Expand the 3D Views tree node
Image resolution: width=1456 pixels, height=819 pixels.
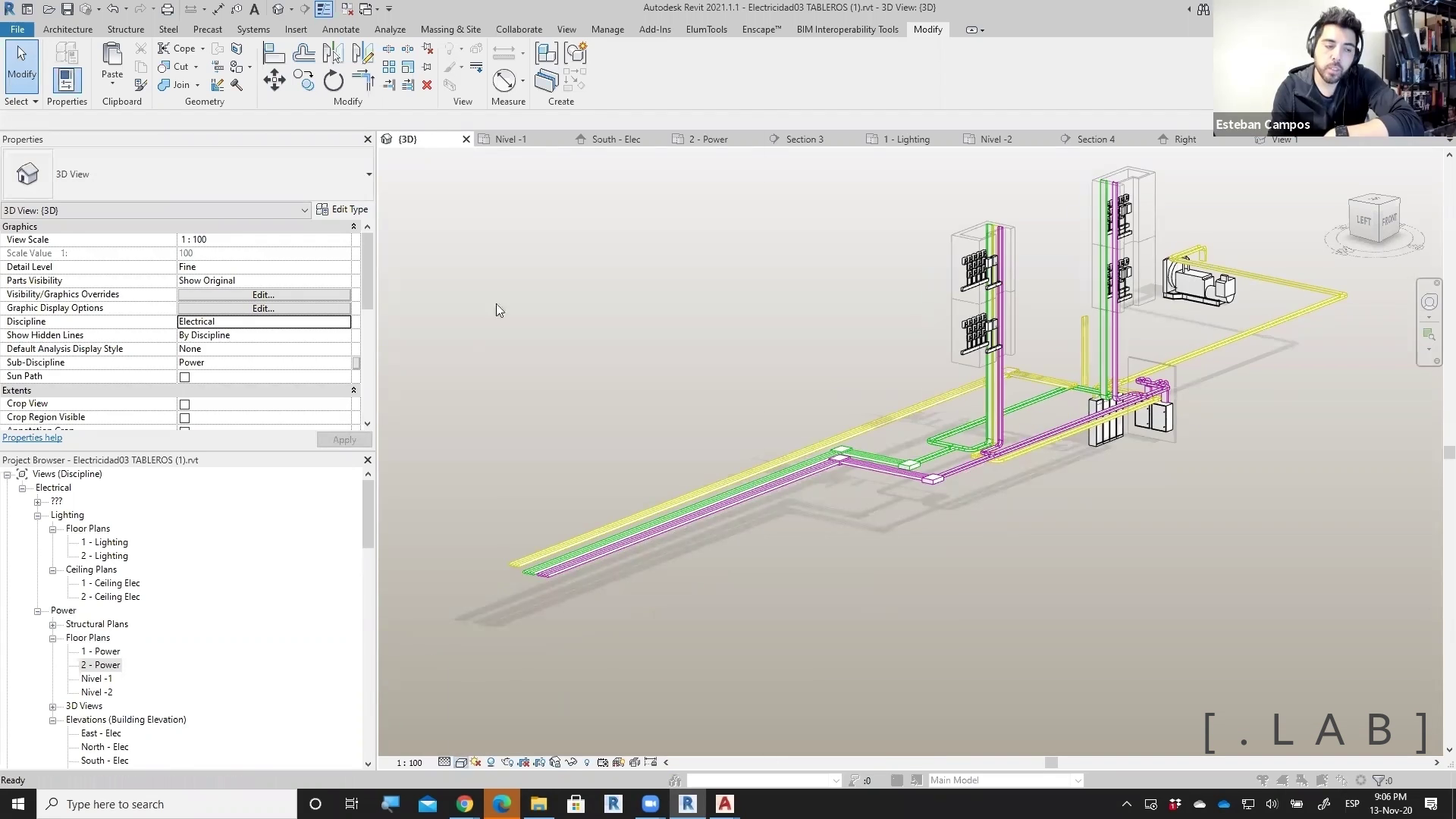pos(53,707)
